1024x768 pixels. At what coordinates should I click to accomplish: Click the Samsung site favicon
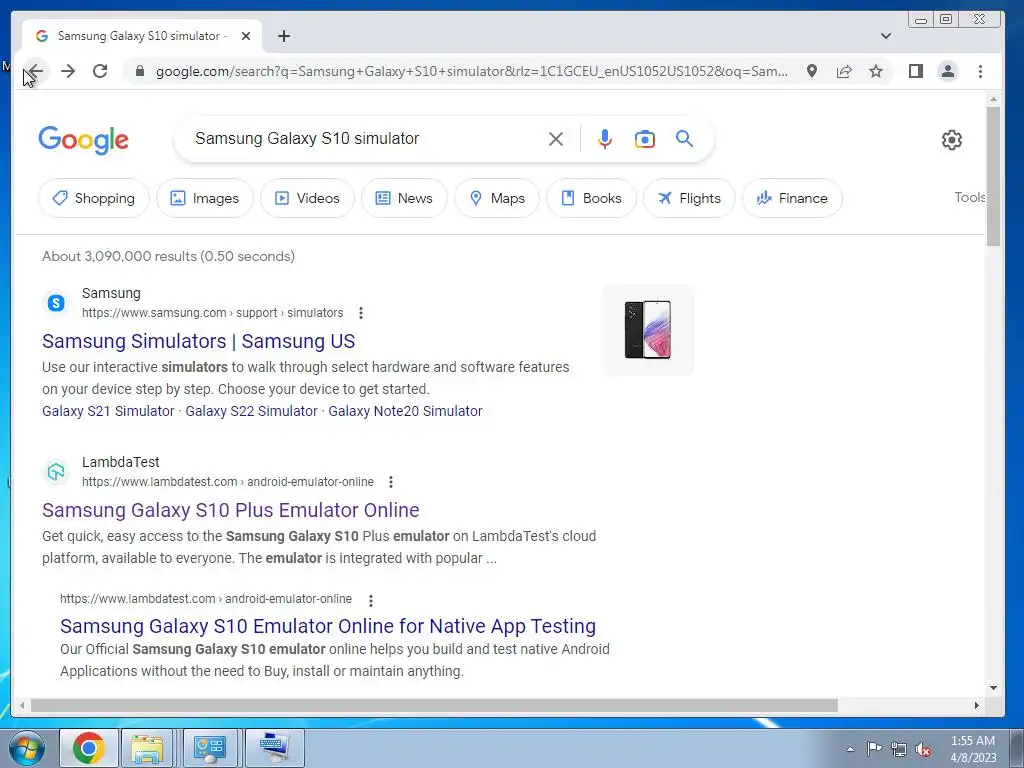click(56, 303)
